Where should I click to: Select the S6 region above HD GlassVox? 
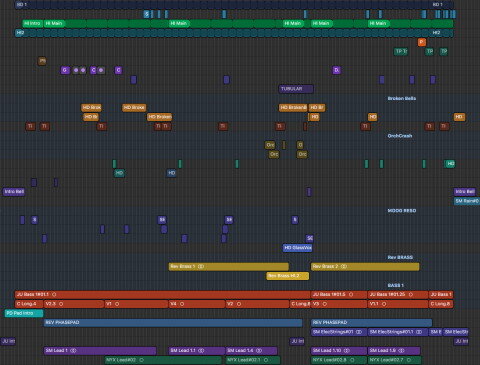click(310, 238)
